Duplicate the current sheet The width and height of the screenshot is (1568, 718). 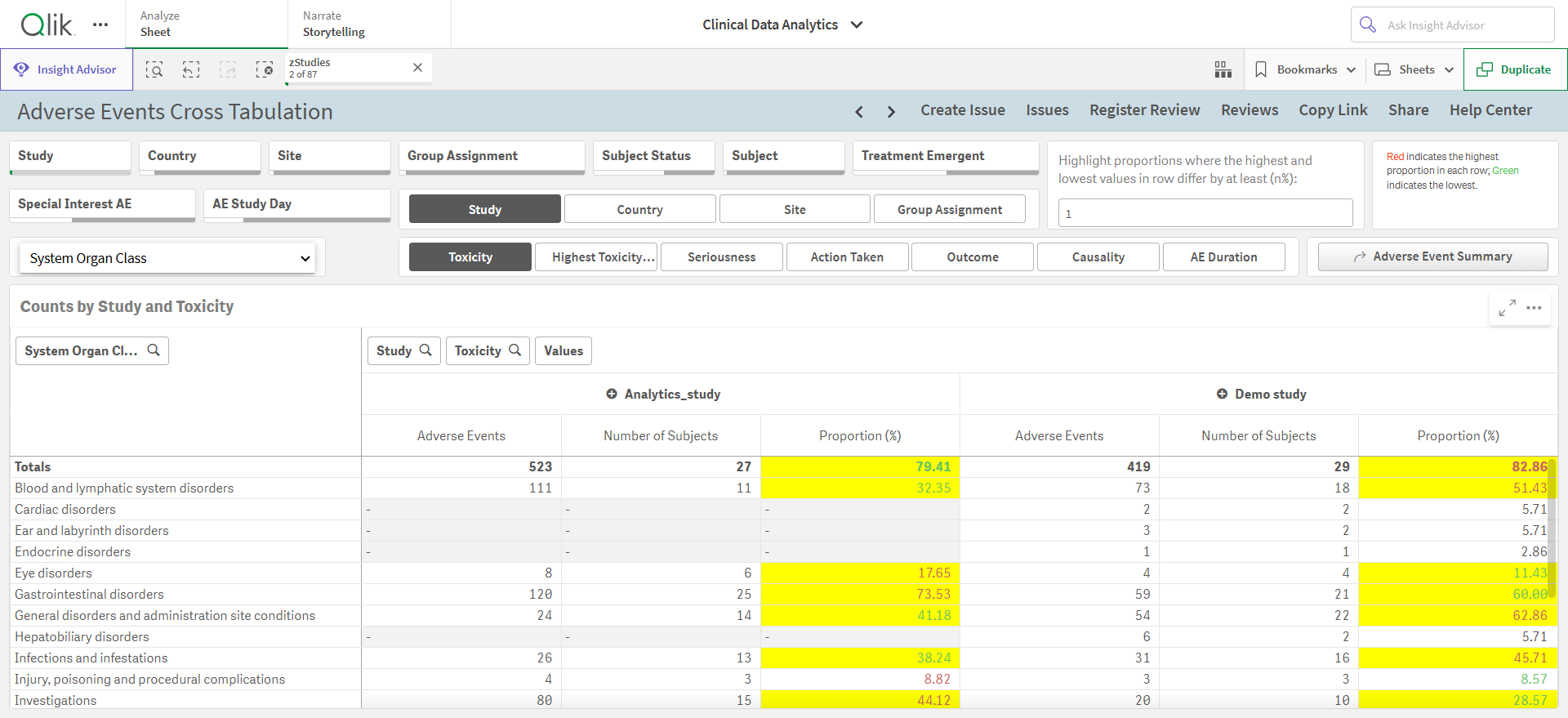coord(1515,69)
